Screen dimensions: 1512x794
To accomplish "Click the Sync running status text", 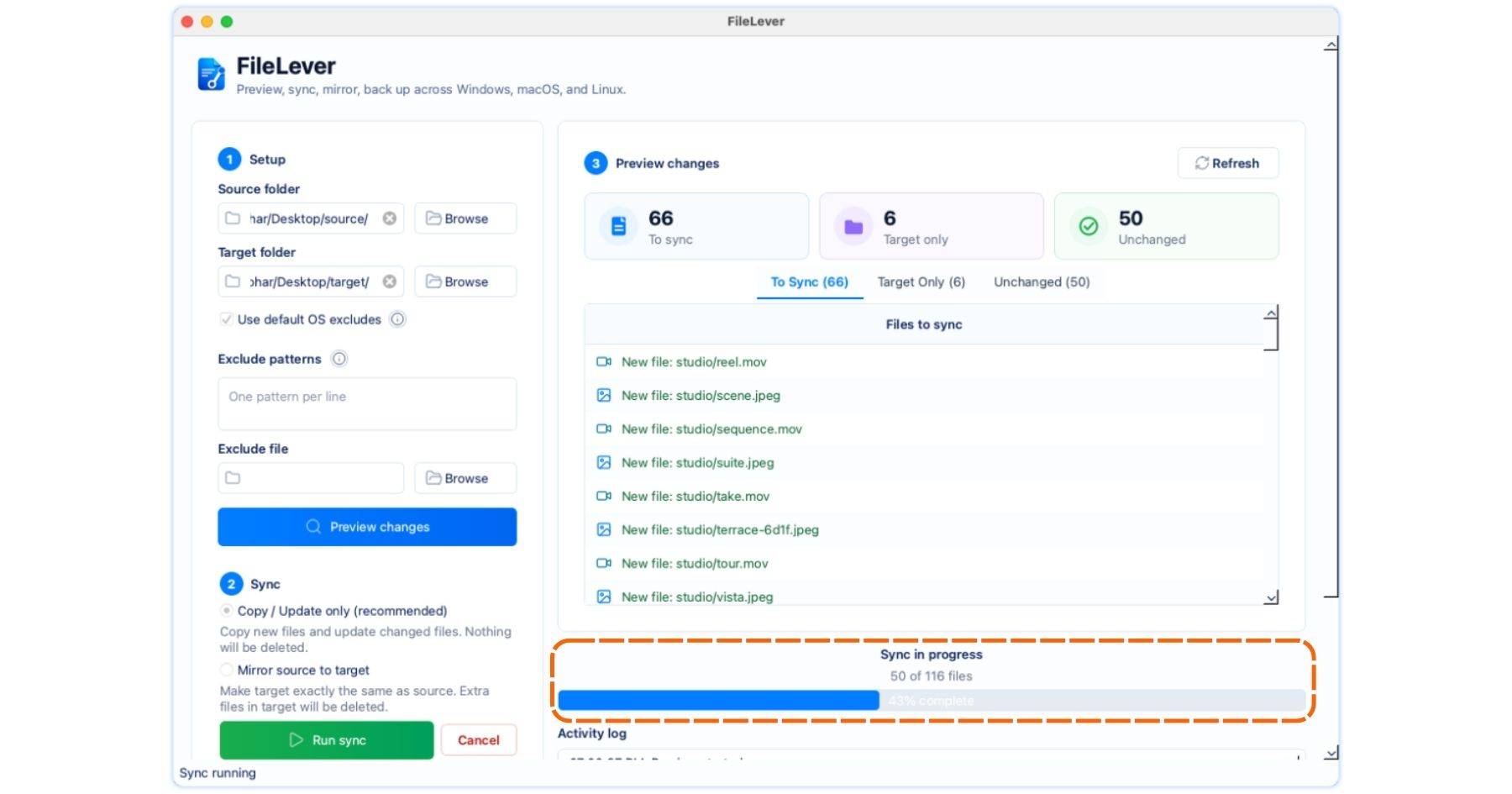I will [218, 773].
